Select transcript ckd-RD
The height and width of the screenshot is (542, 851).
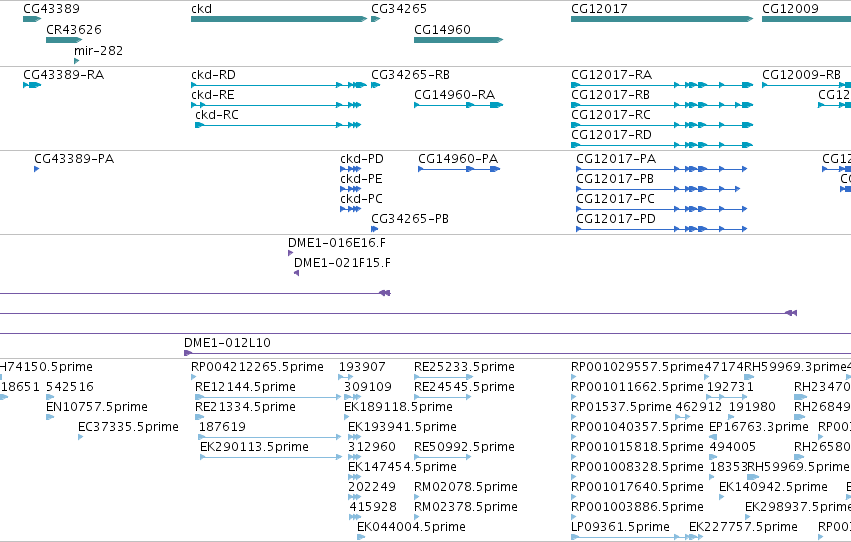point(279,85)
